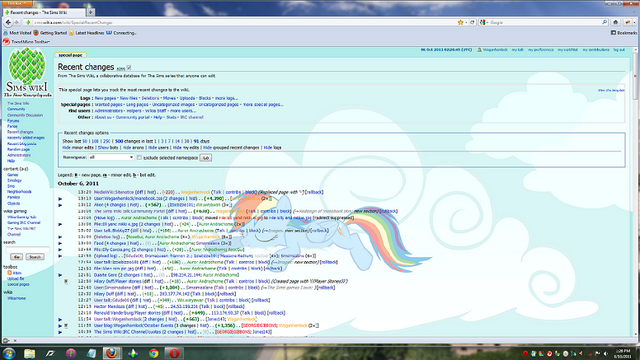Open Opera browser from the taskbar

(x=174, y=353)
